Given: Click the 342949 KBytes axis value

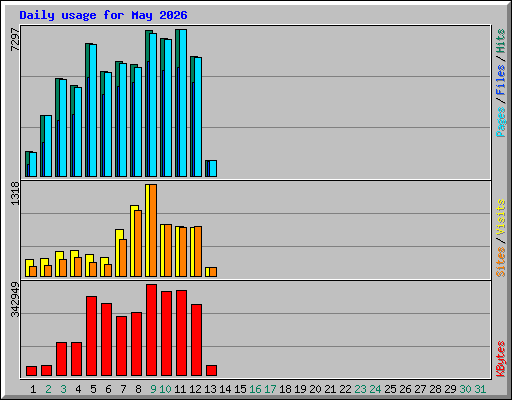Looking at the screenshot, I should (15, 299).
